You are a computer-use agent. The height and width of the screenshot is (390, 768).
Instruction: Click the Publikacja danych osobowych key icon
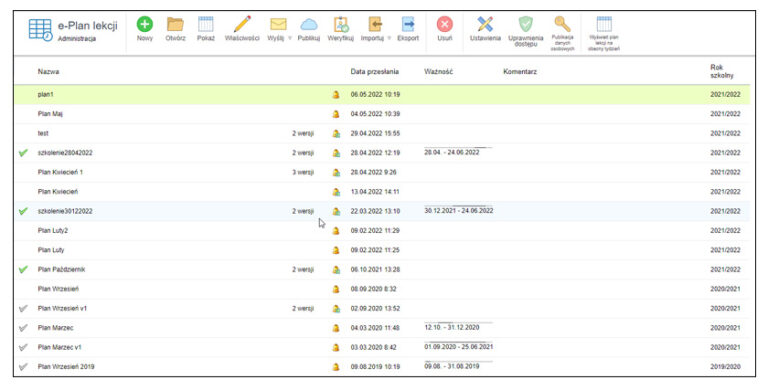(562, 23)
